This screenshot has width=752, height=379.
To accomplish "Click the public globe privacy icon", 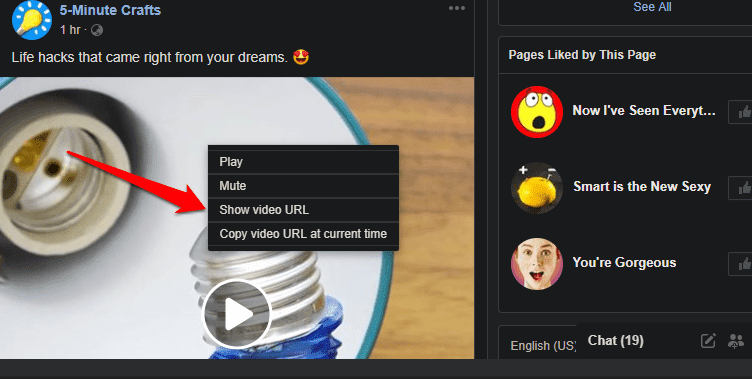I will click(x=97, y=30).
